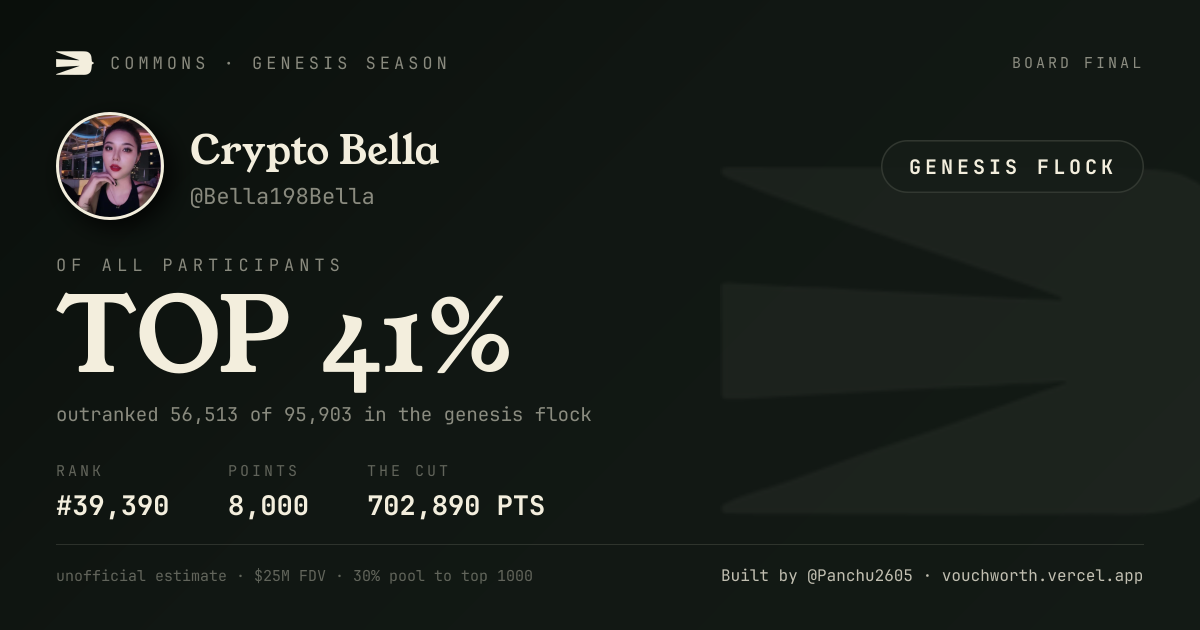Viewport: 1200px width, 630px height.
Task: Click the BOARD FINAL label
Action: 1077,63
